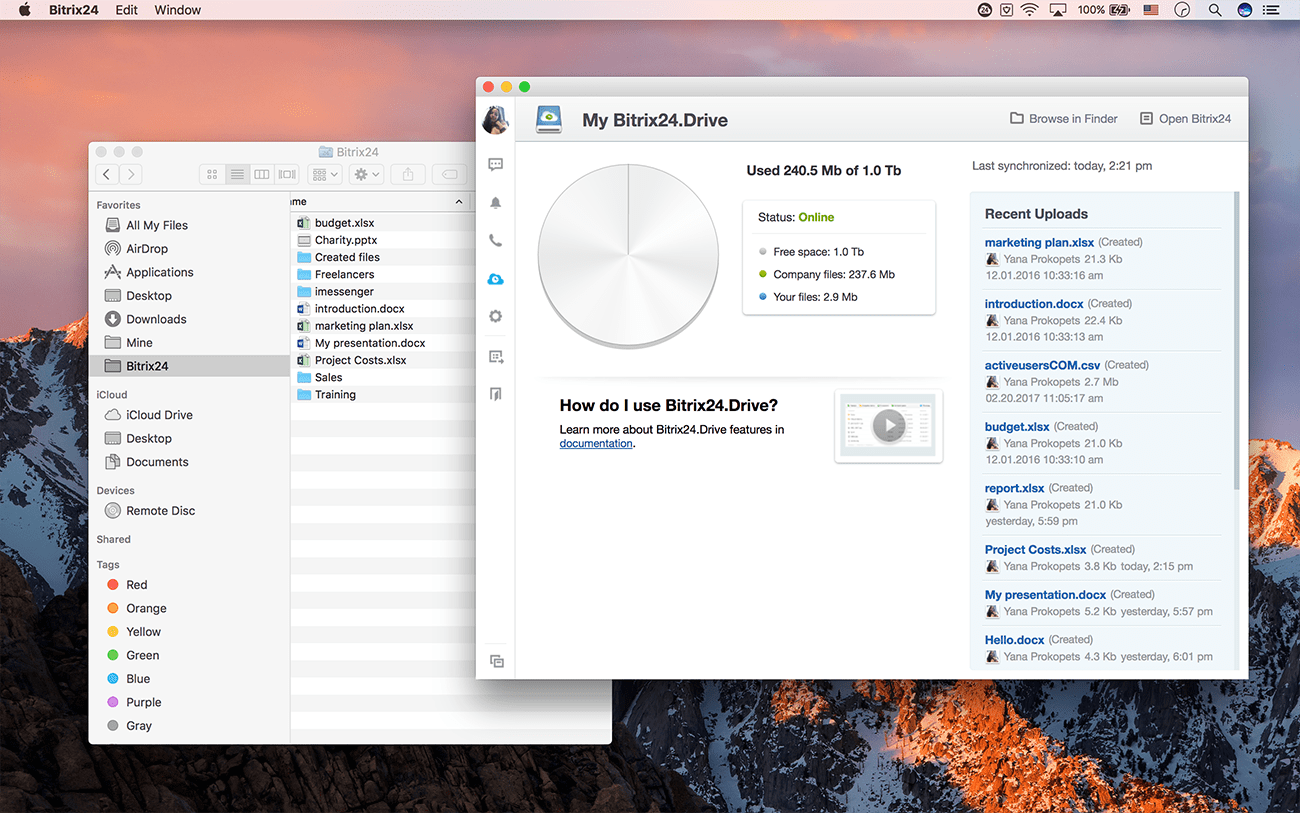Viewport: 1300px width, 813px height.
Task: Open the Bitrix24 menu in menu bar
Action: tap(74, 10)
